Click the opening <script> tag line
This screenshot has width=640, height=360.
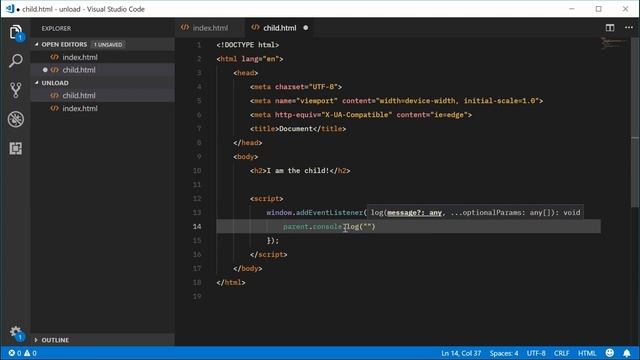click(267, 198)
